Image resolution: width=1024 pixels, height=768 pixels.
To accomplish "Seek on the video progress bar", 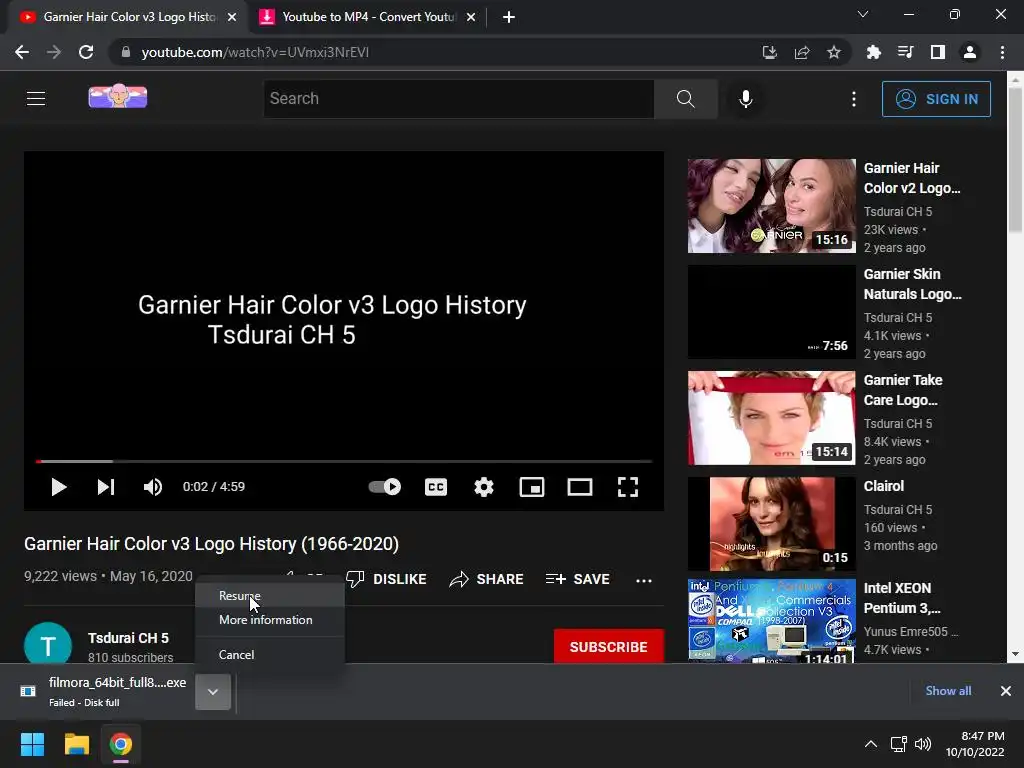I will (x=344, y=461).
